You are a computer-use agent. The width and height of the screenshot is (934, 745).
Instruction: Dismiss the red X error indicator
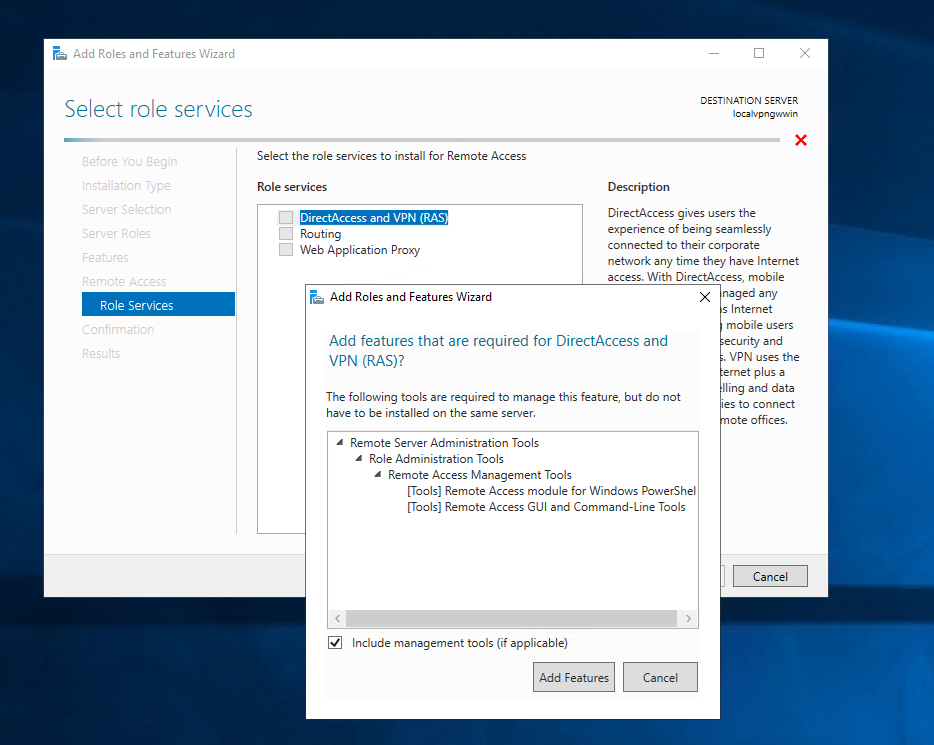(801, 140)
